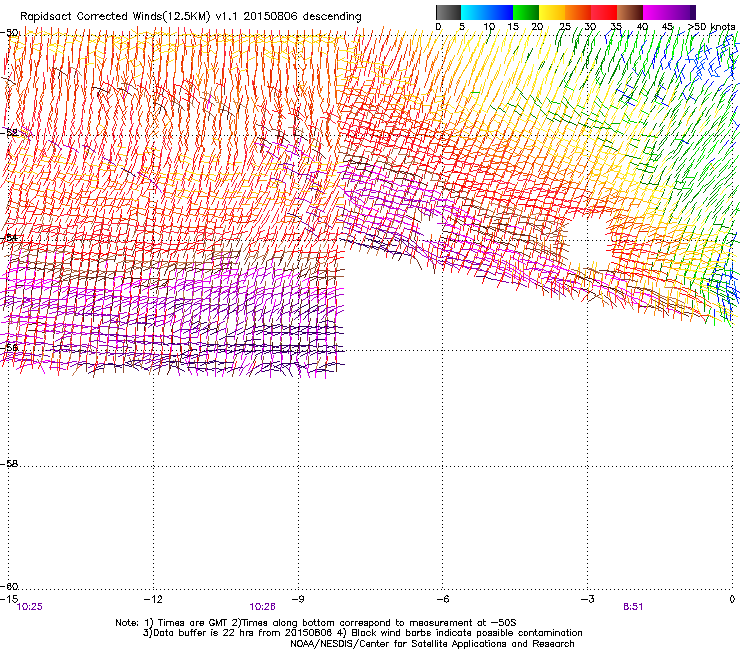Click the purple time stamp 8:51
This screenshot has height=650, width=740.
click(633, 607)
